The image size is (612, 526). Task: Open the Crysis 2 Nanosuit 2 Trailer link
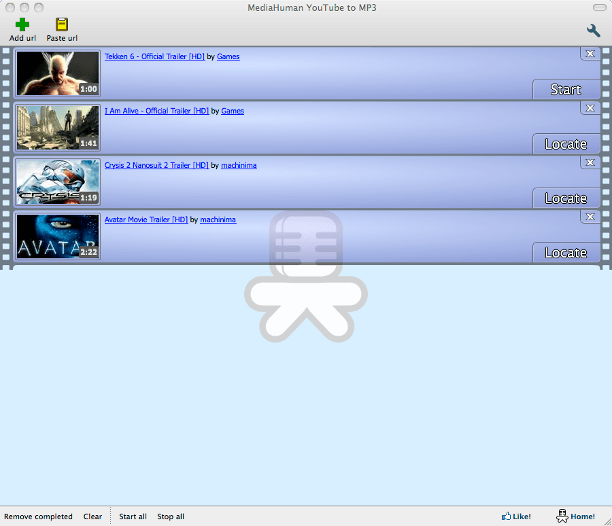coord(157,165)
